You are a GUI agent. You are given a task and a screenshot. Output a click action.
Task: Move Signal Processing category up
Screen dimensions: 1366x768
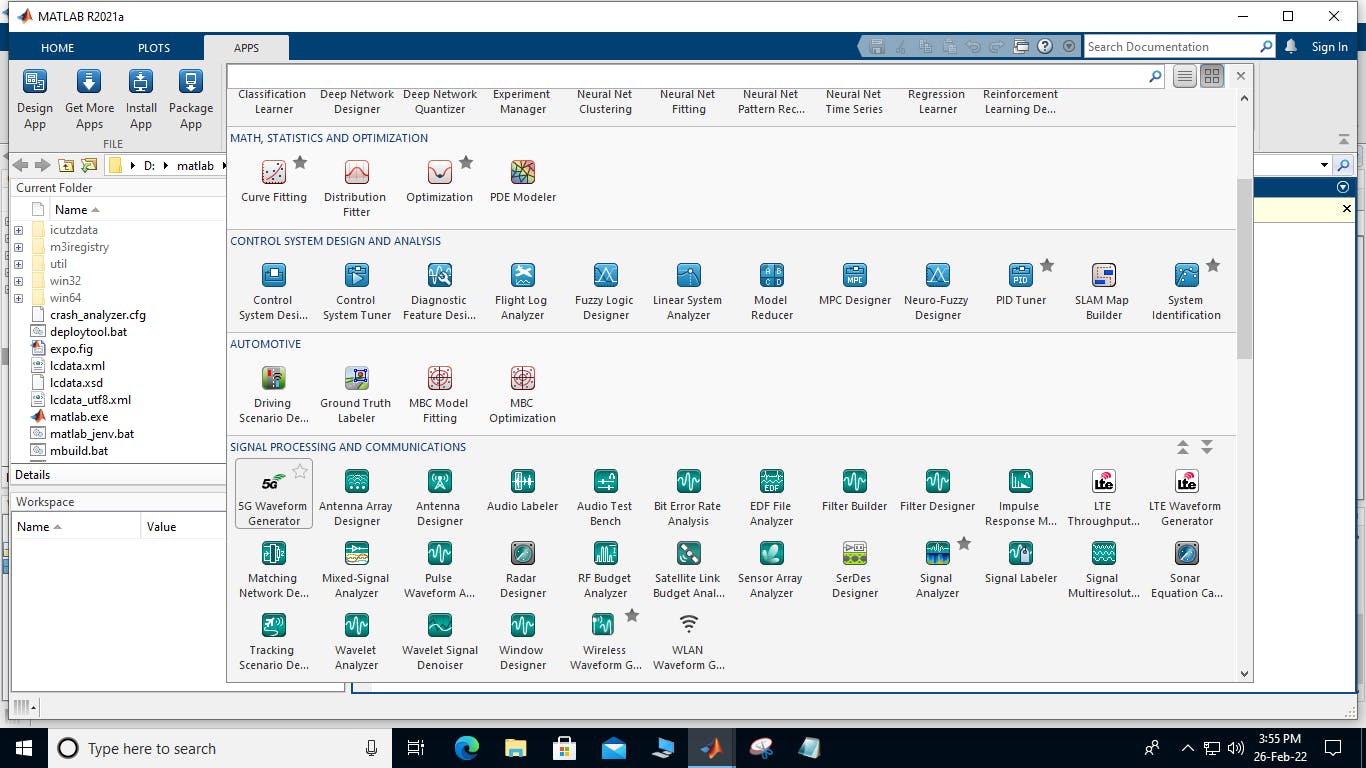pyautogui.click(x=1183, y=447)
